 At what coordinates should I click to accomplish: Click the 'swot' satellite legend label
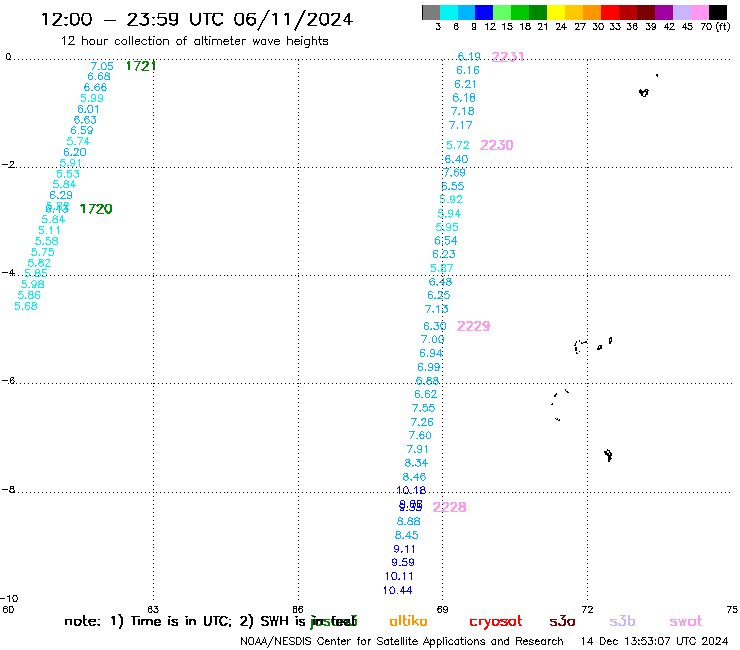click(686, 621)
